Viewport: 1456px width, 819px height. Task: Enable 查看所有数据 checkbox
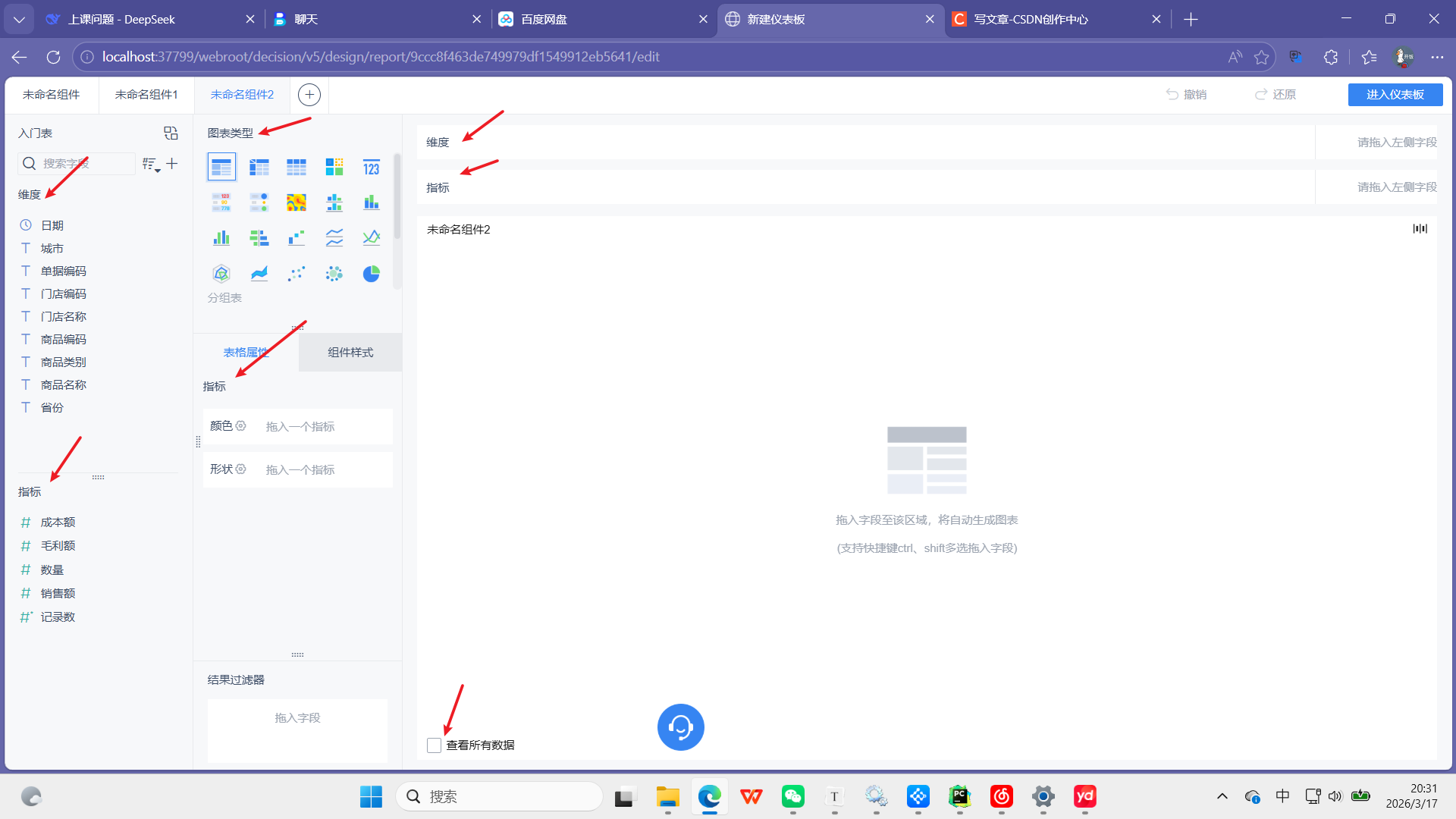point(434,745)
